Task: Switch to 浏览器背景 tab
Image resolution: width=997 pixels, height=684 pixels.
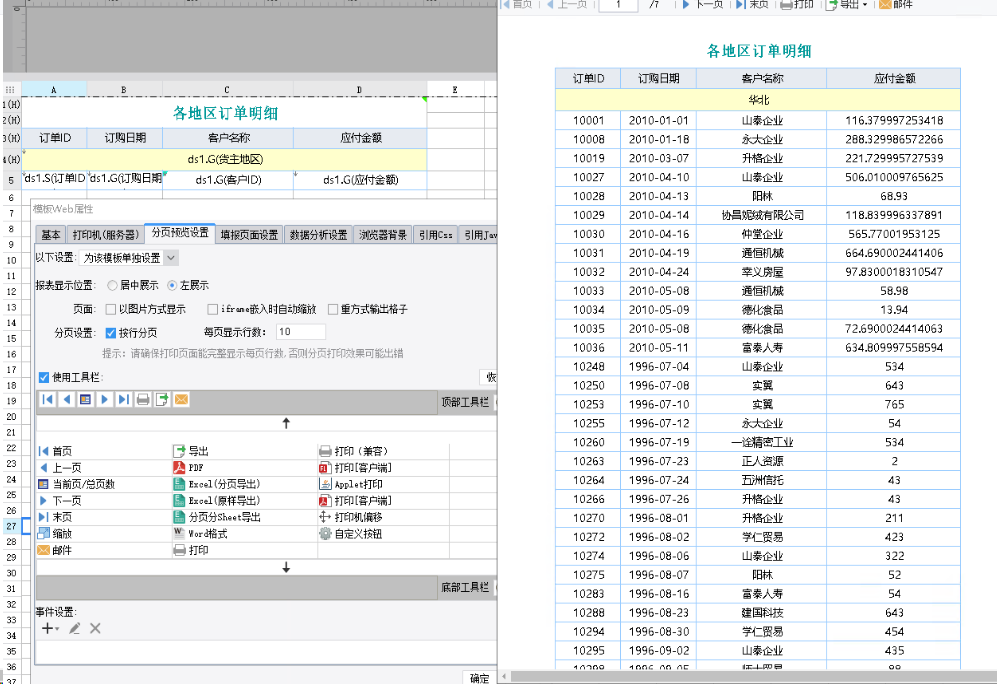Action: [383, 235]
